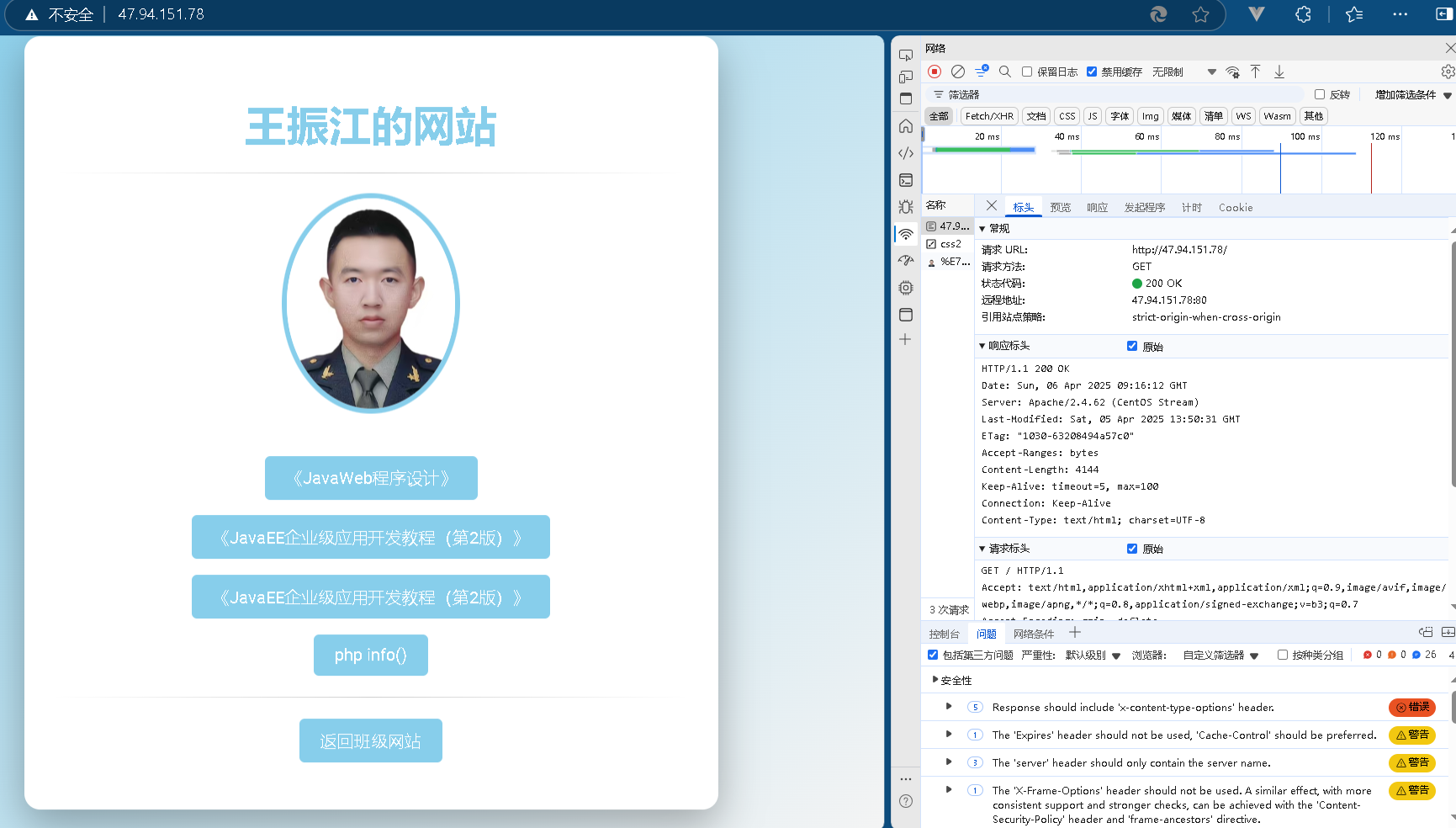This screenshot has height=828, width=1456.
Task: Toggle the 包括第三方问题 checkbox
Action: (933, 655)
